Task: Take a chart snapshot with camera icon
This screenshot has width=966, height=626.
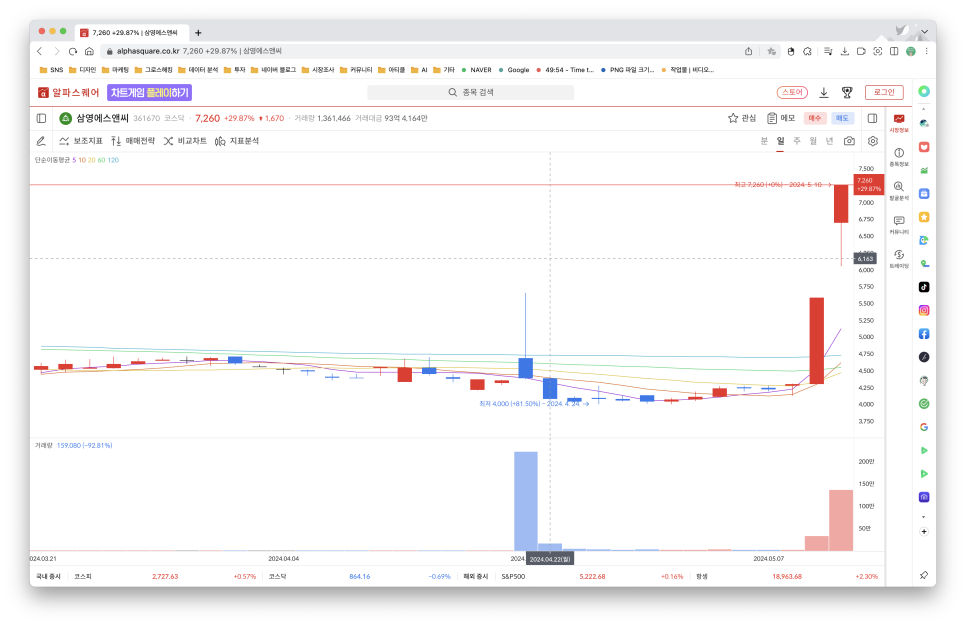Action: [849, 141]
